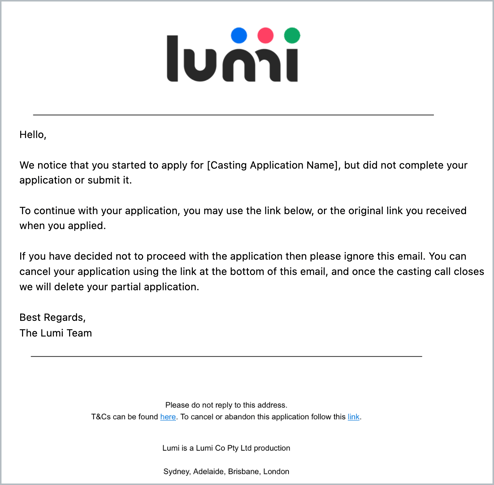
Task: Click the 'Hello,' greeting line
Action: 33,135
